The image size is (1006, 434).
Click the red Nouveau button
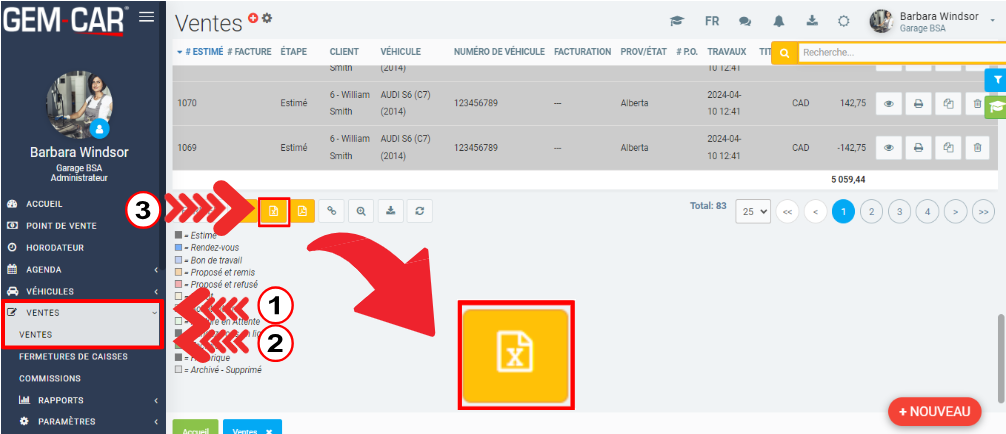(934, 411)
